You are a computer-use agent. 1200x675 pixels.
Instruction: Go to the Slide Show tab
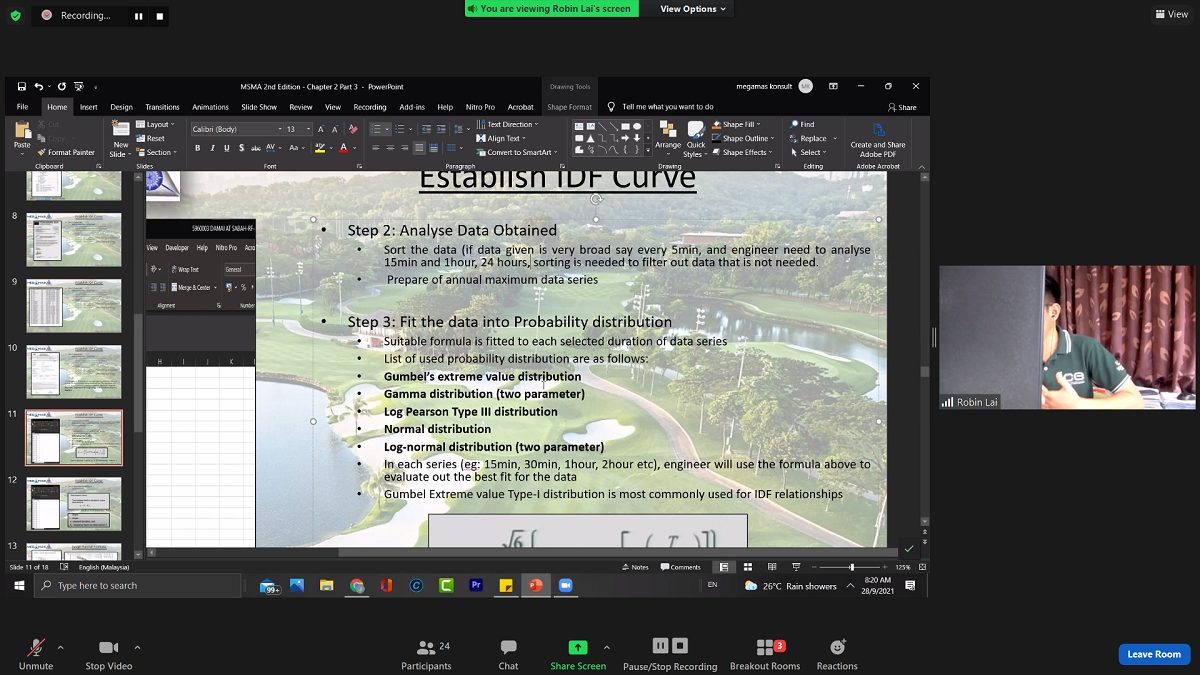tap(259, 107)
